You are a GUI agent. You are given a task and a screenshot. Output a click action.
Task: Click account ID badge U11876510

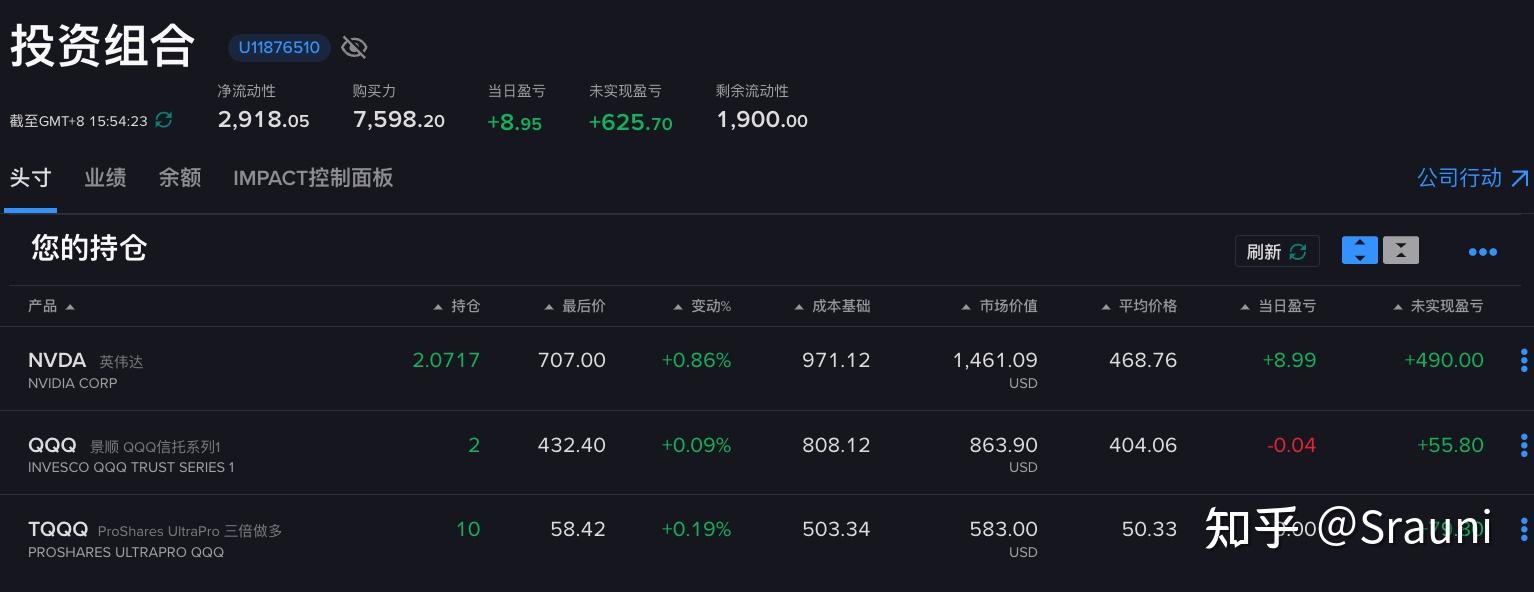[x=279, y=47]
